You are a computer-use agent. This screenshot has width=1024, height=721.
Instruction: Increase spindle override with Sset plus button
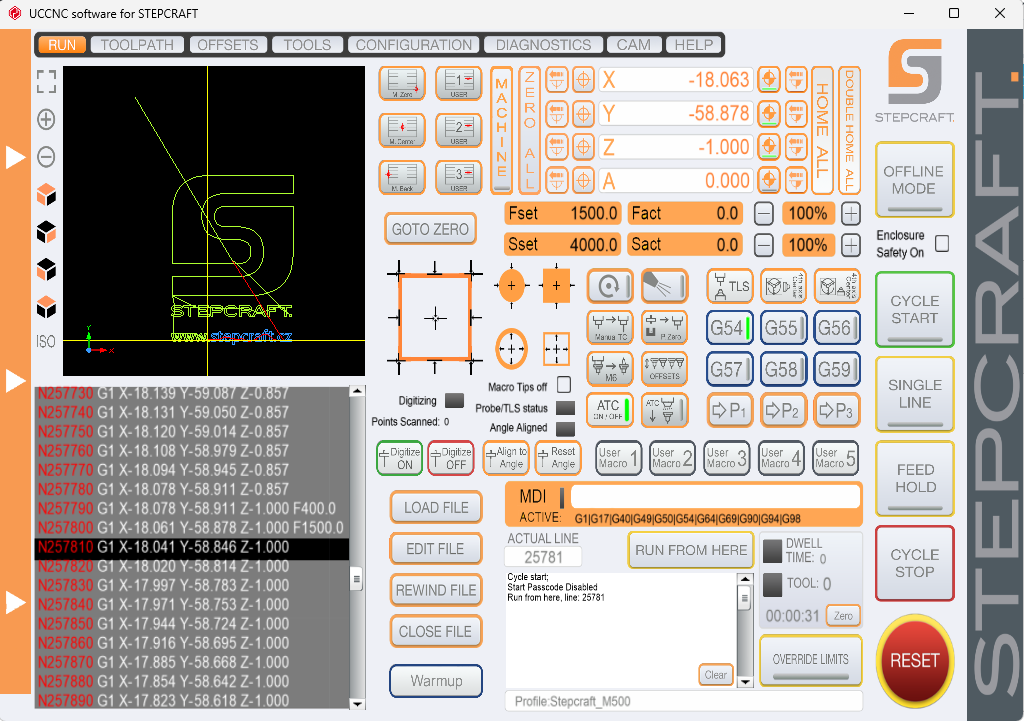(x=850, y=245)
